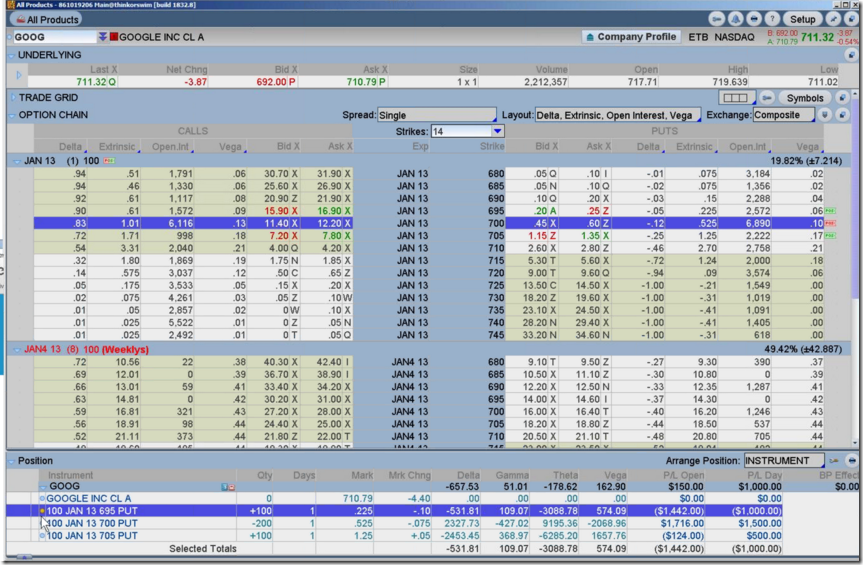863x565 pixels.
Task: Click blue info icon on GOOG position row
Action: pos(224,487)
